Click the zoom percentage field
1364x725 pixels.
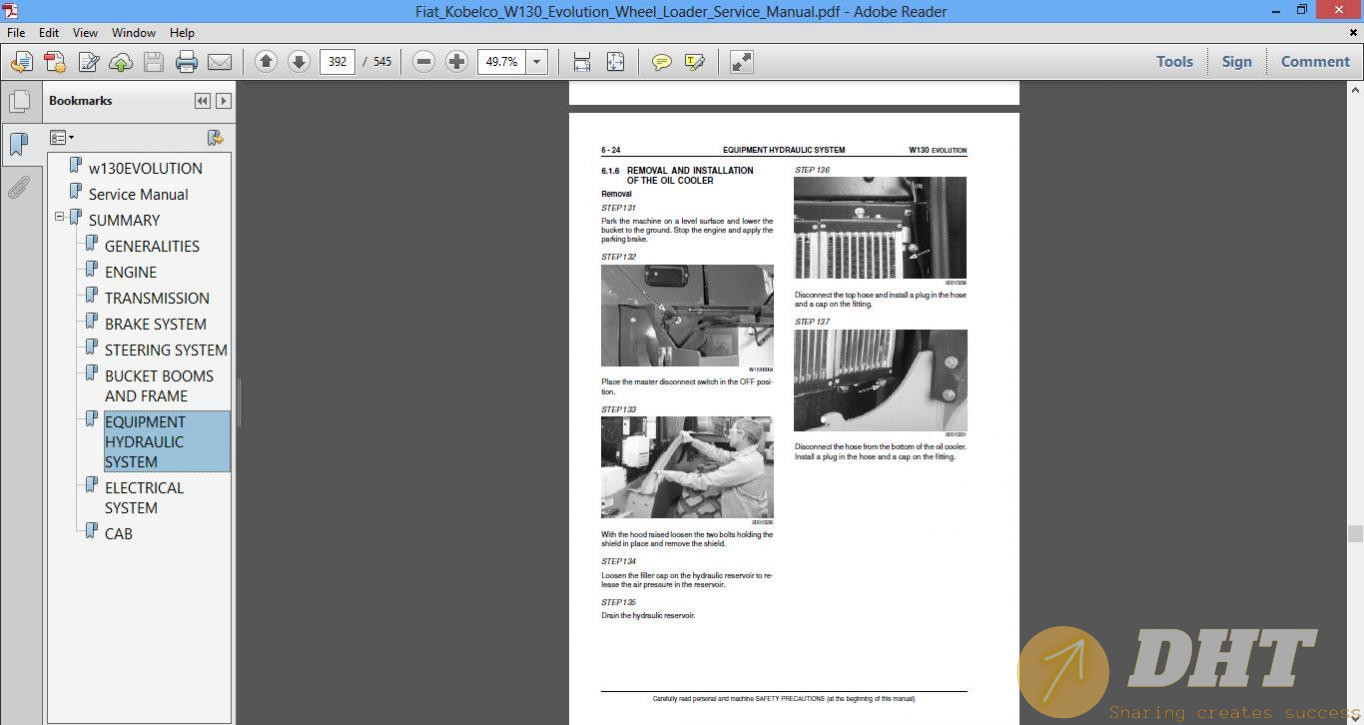click(x=502, y=62)
